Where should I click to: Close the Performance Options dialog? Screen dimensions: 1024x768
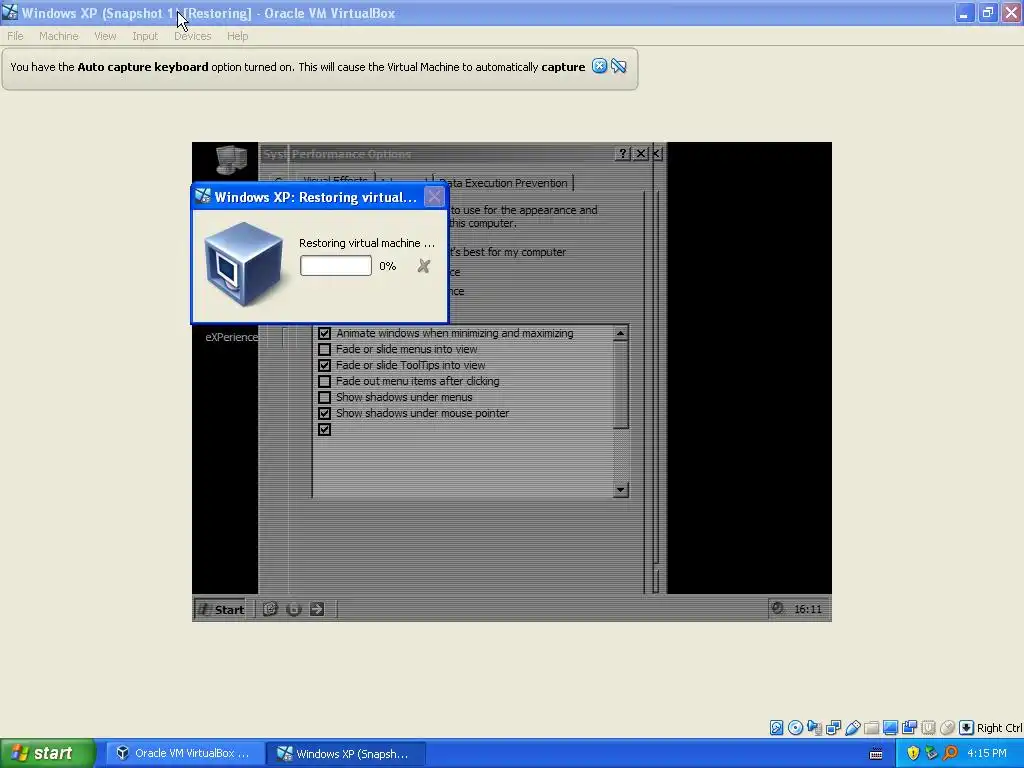[641, 153]
